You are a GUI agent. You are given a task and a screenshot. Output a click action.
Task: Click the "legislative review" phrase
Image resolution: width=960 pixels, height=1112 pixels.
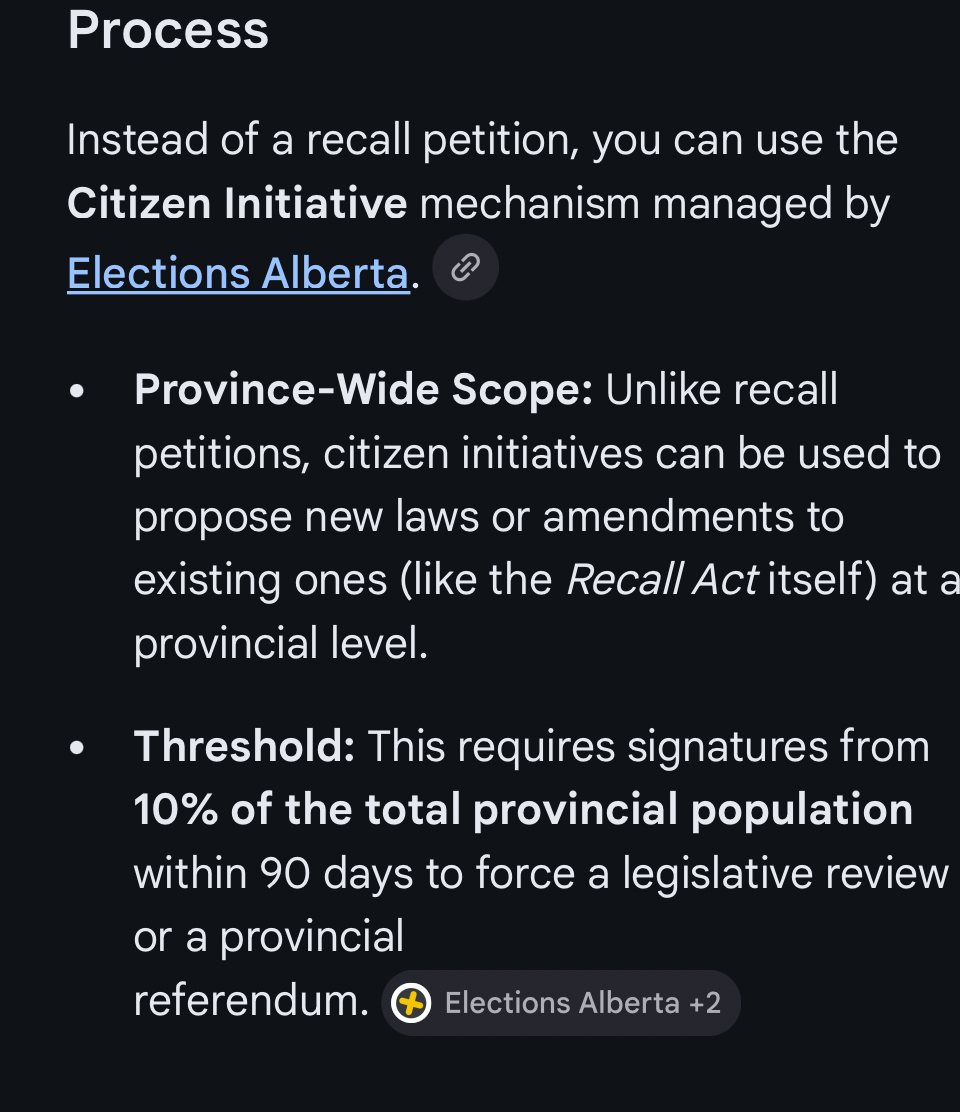[785, 874]
